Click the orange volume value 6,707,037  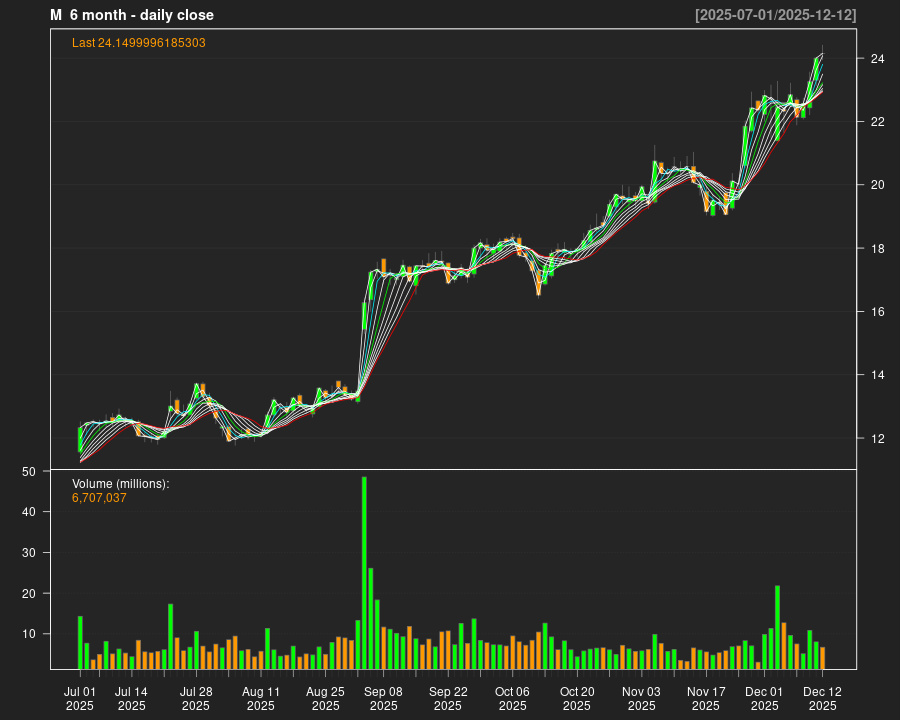point(99,497)
